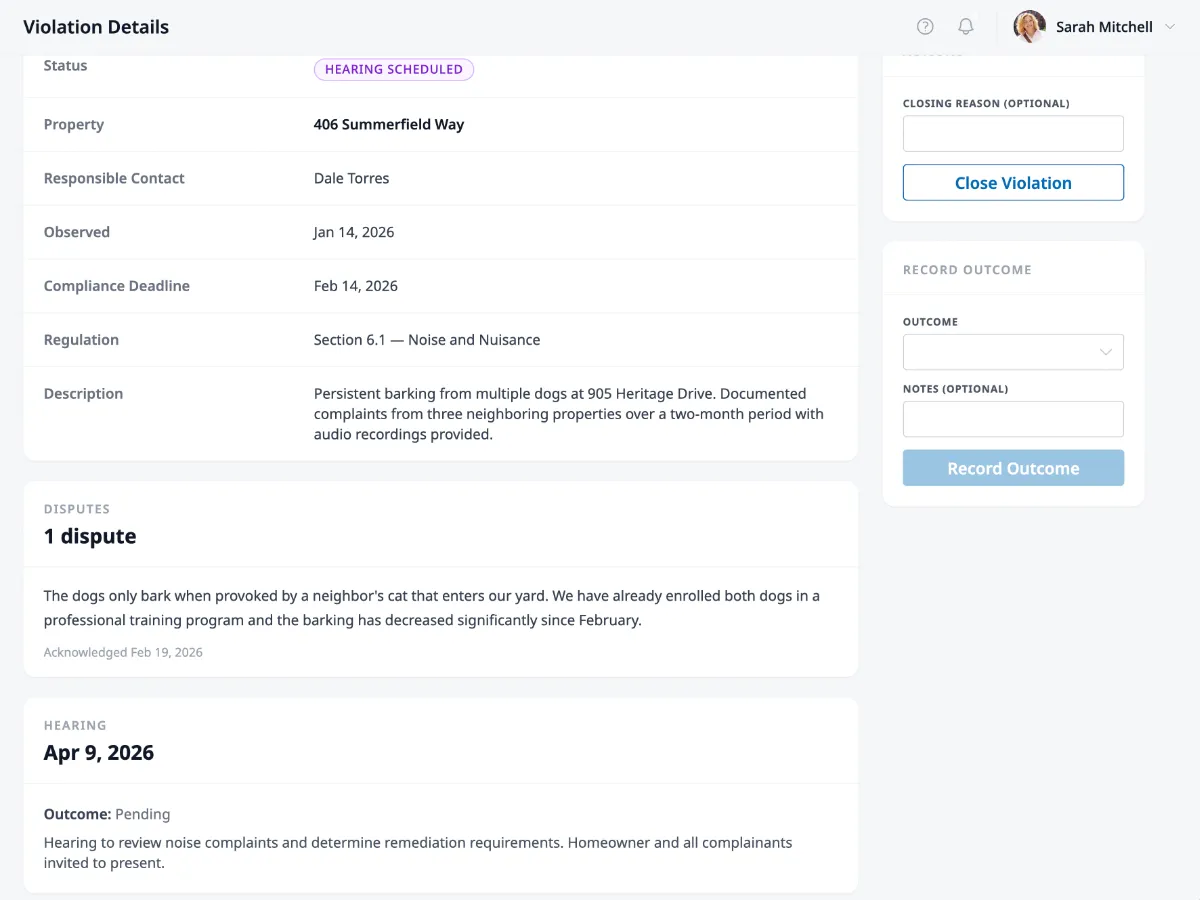Expand the Outcome selection chevron
Image resolution: width=1200 pixels, height=900 pixels.
click(x=1106, y=352)
